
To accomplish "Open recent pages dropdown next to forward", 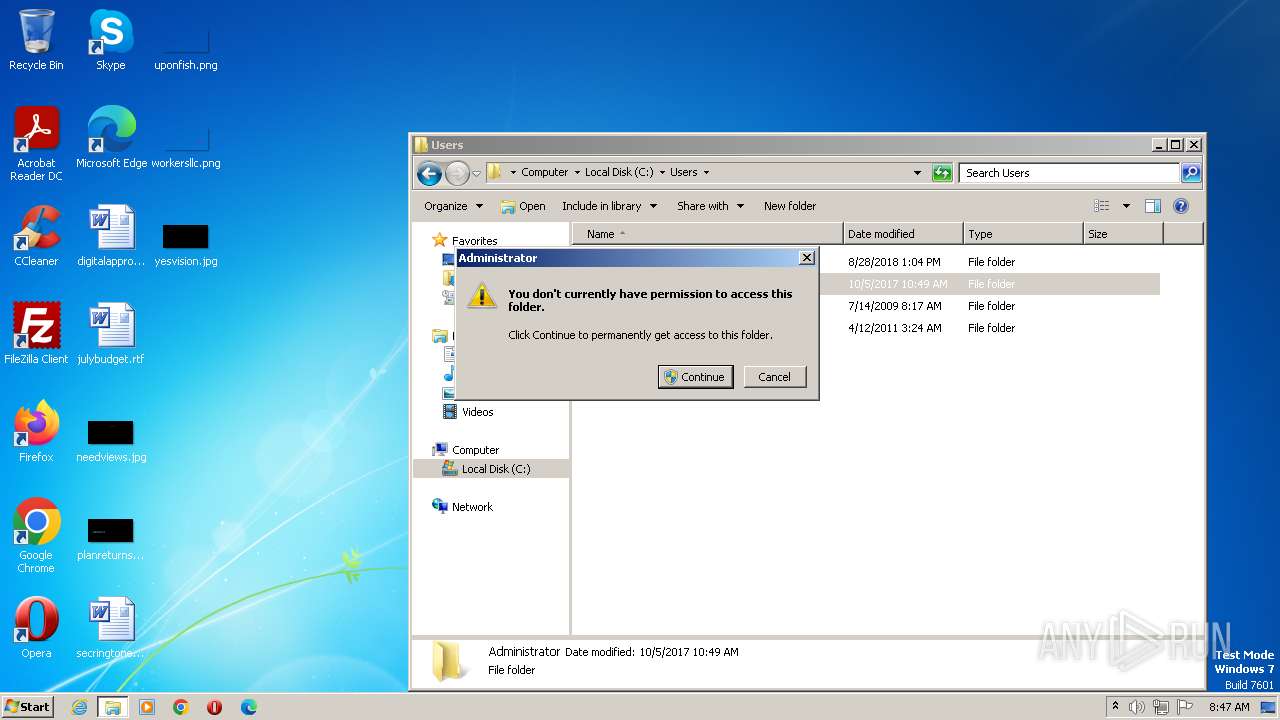I will pos(477,173).
